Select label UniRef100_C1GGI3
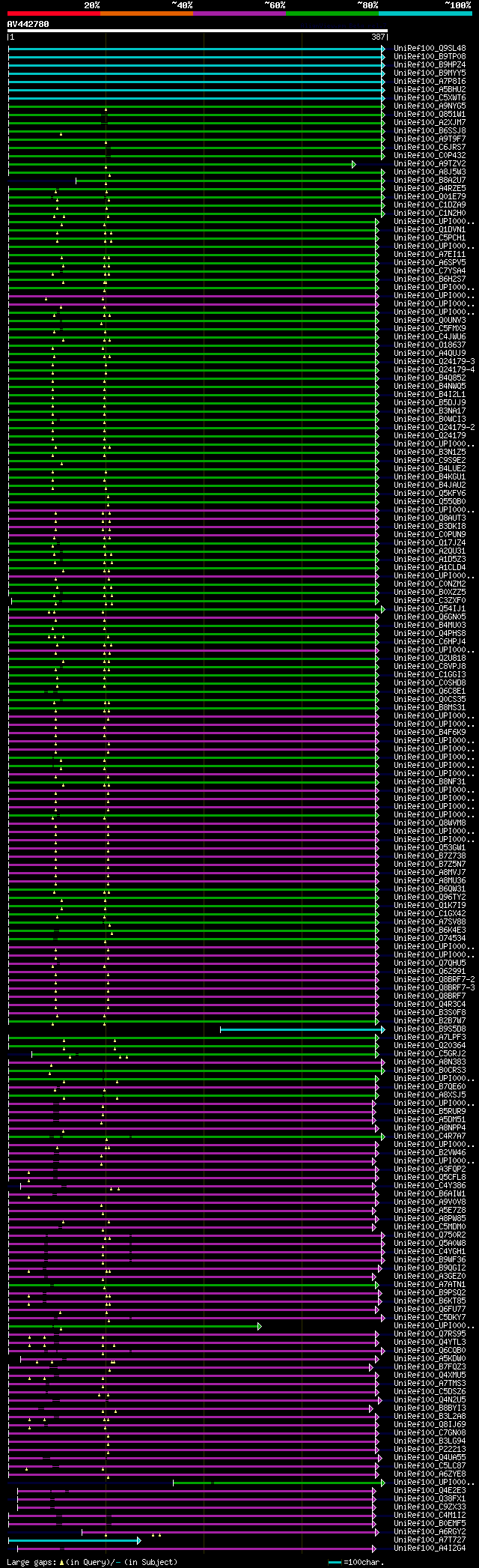This screenshot has height=1568, width=479. point(430,675)
